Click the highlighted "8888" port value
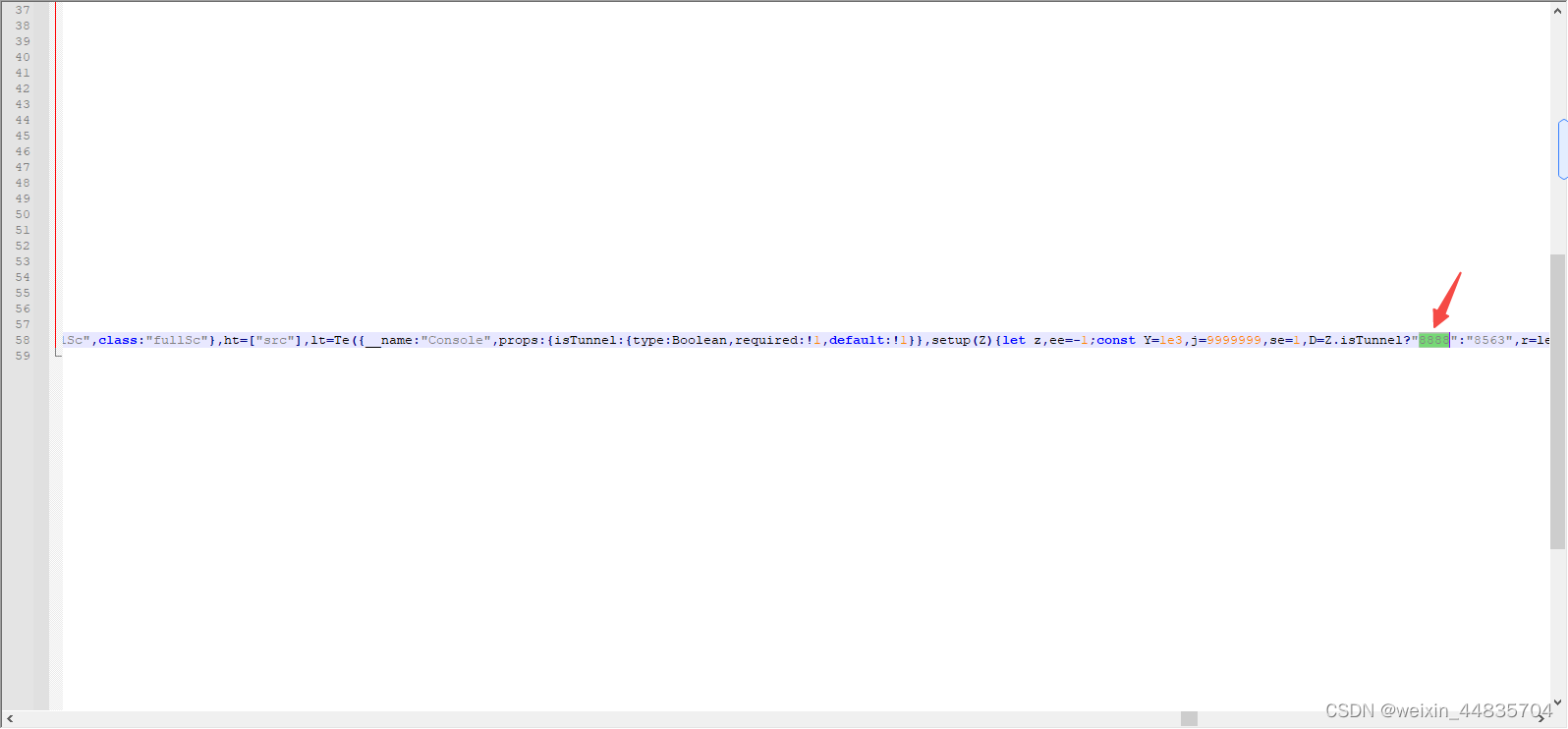Image resolution: width=1568 pixels, height=729 pixels. click(x=1433, y=340)
